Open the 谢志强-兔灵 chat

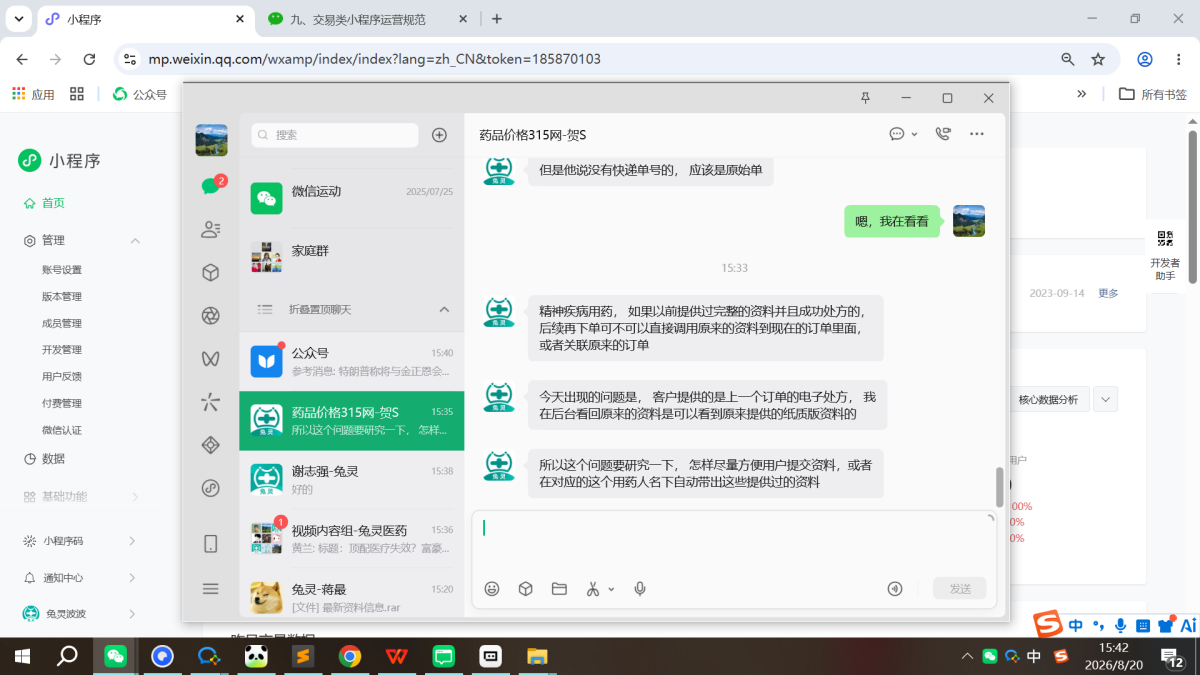click(352, 480)
